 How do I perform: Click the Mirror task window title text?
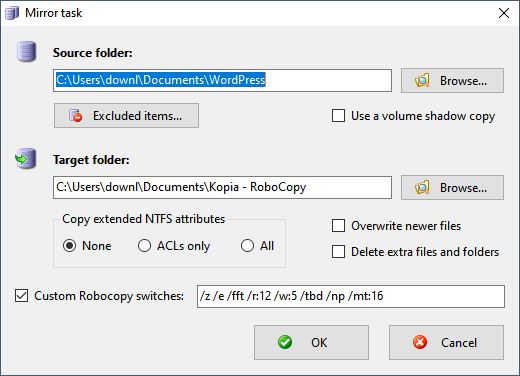pyautogui.click(x=54, y=13)
